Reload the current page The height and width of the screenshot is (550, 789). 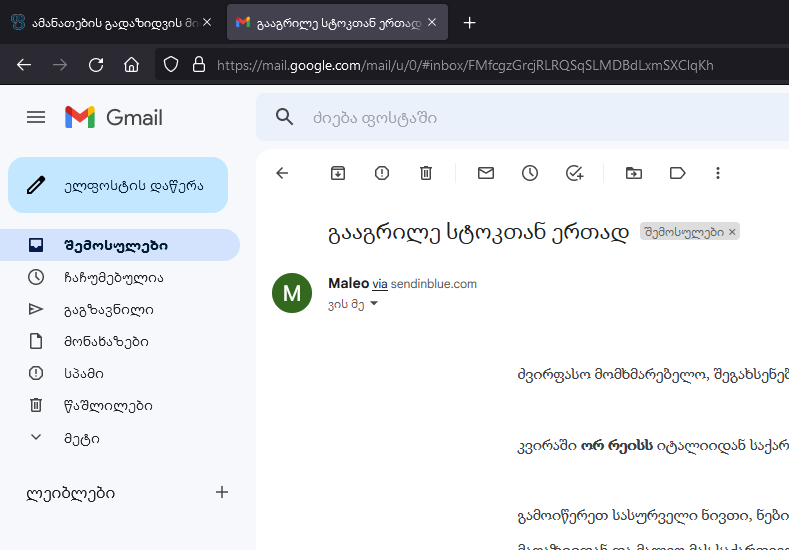point(96,64)
